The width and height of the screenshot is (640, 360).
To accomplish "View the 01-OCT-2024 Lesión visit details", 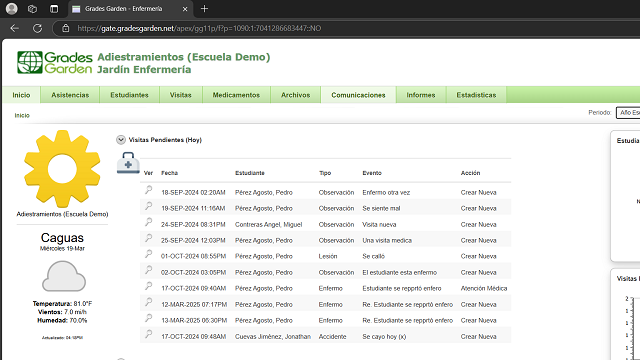I will [149, 254].
